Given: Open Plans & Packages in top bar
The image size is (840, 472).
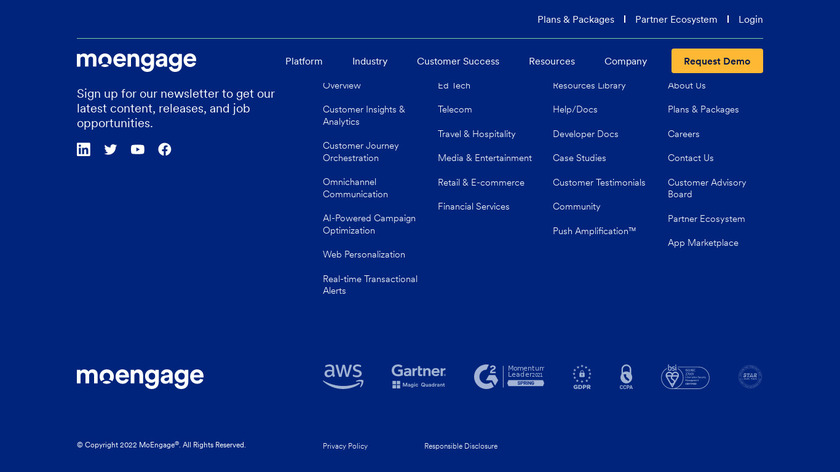Looking at the screenshot, I should (x=576, y=20).
